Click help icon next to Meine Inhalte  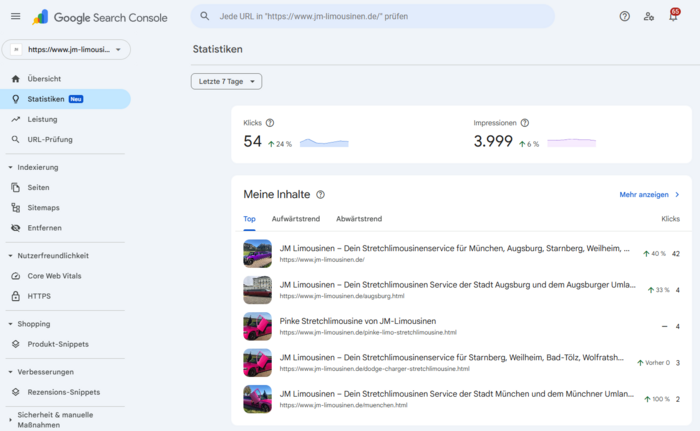[321, 195]
